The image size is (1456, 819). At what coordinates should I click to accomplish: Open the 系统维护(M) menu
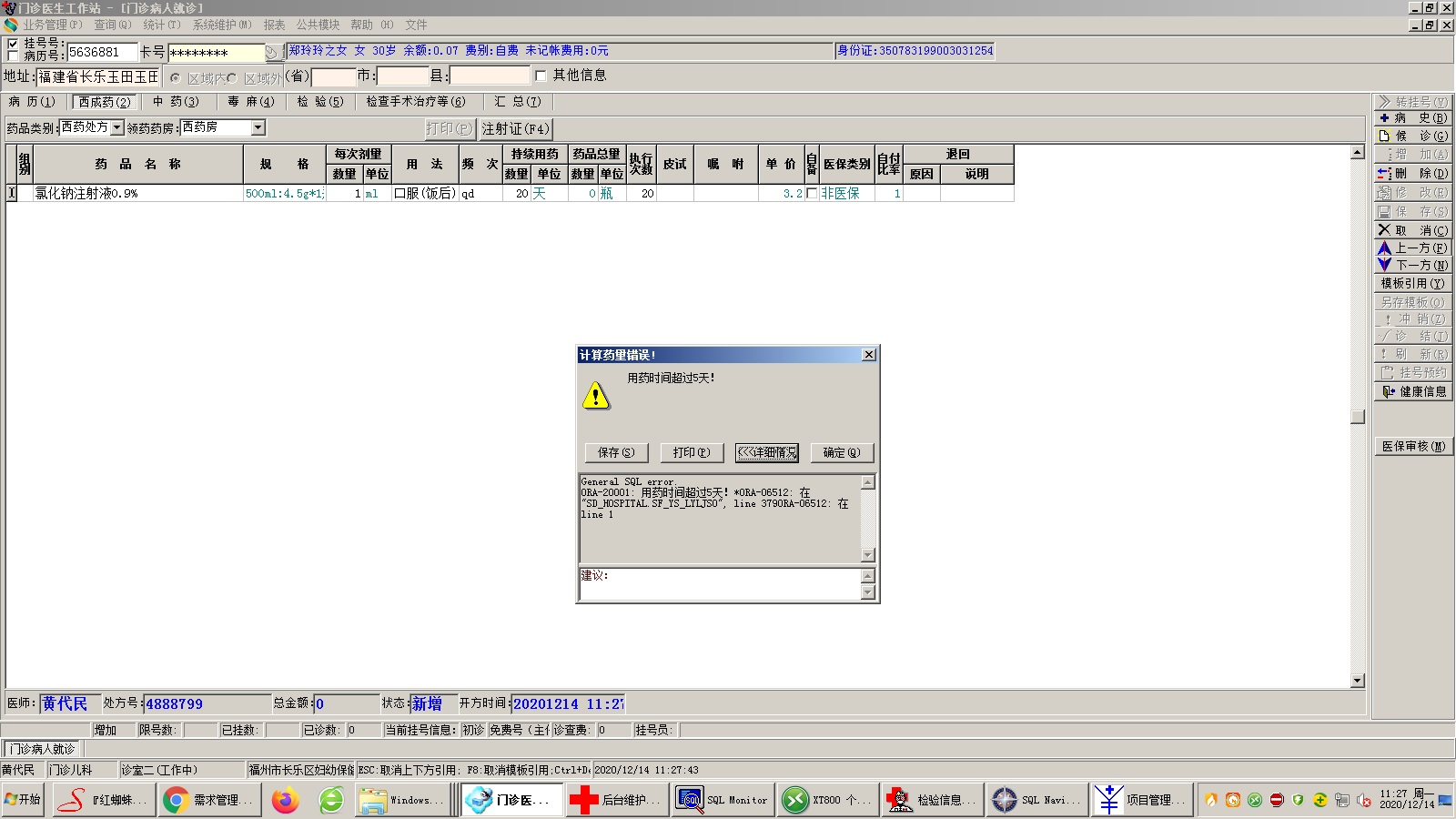(x=222, y=25)
